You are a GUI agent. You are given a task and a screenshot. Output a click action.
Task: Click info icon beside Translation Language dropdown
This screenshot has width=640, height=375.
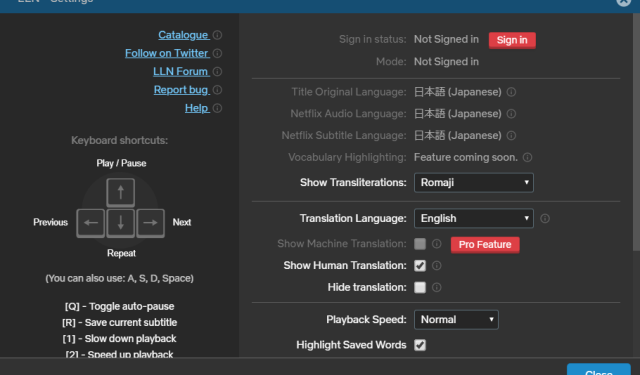tap(545, 219)
